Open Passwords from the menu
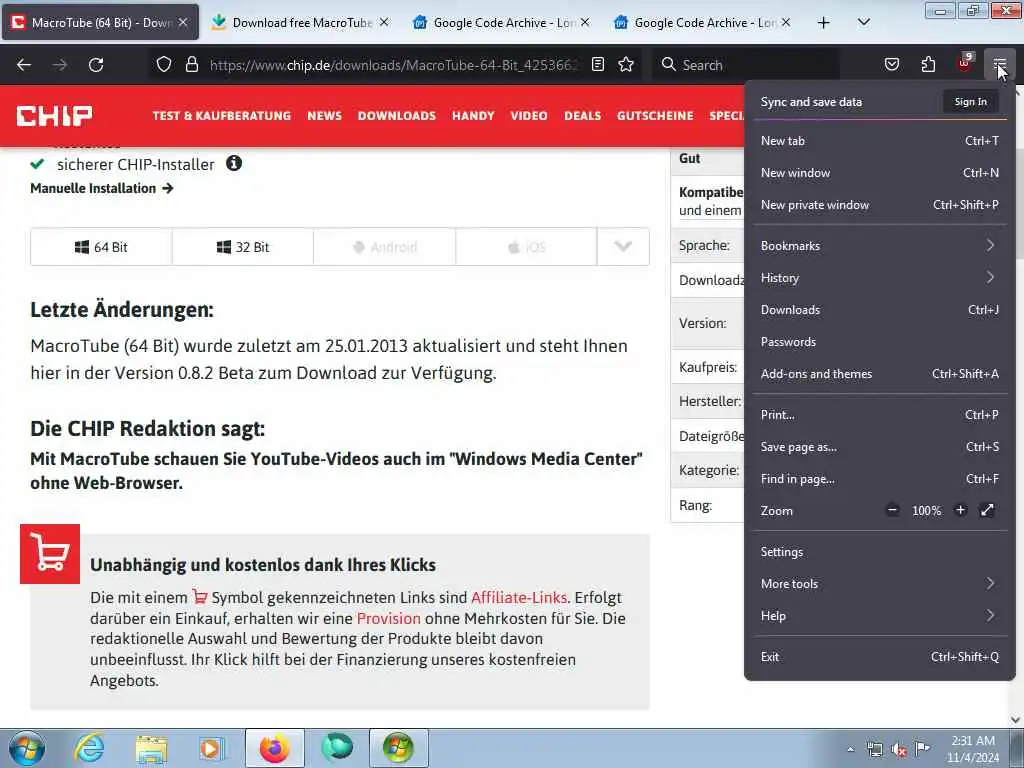This screenshot has height=768, width=1024. [x=880, y=342]
